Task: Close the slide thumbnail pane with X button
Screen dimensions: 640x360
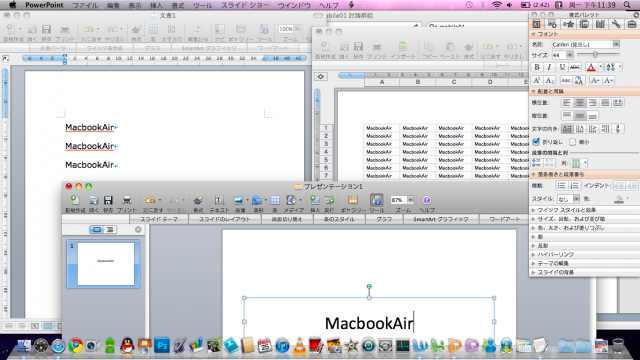Action: (138, 229)
